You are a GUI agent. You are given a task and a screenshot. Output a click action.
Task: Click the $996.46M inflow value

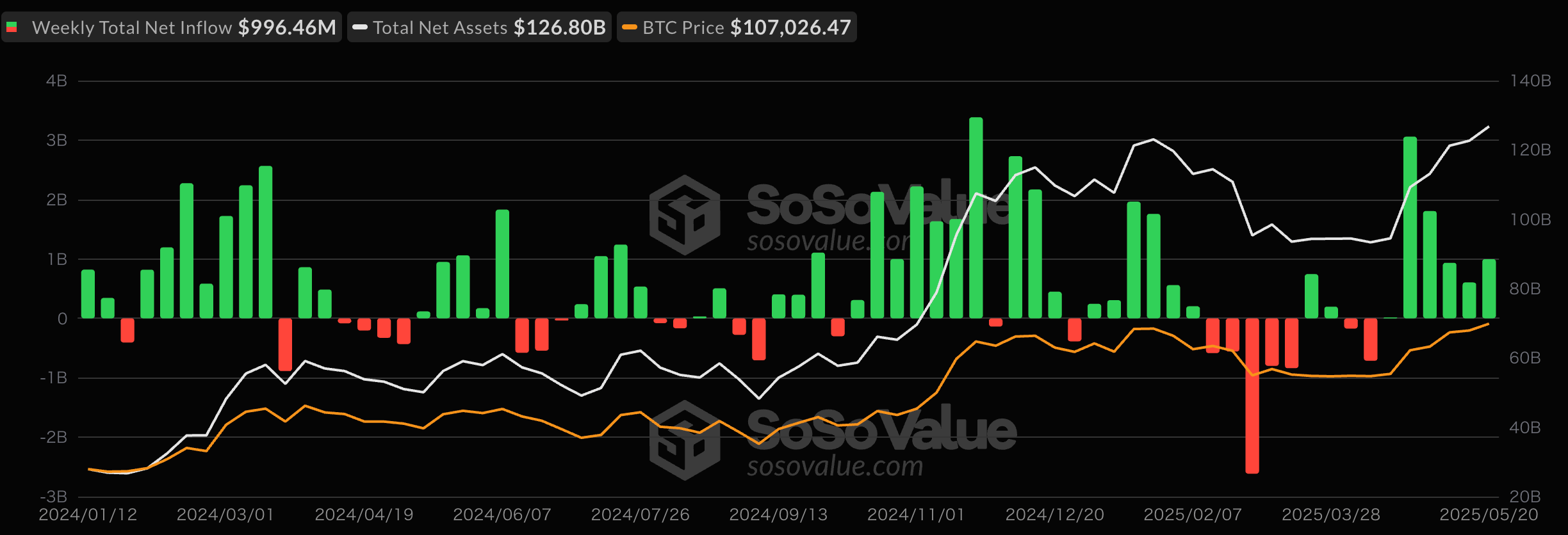[x=287, y=28]
